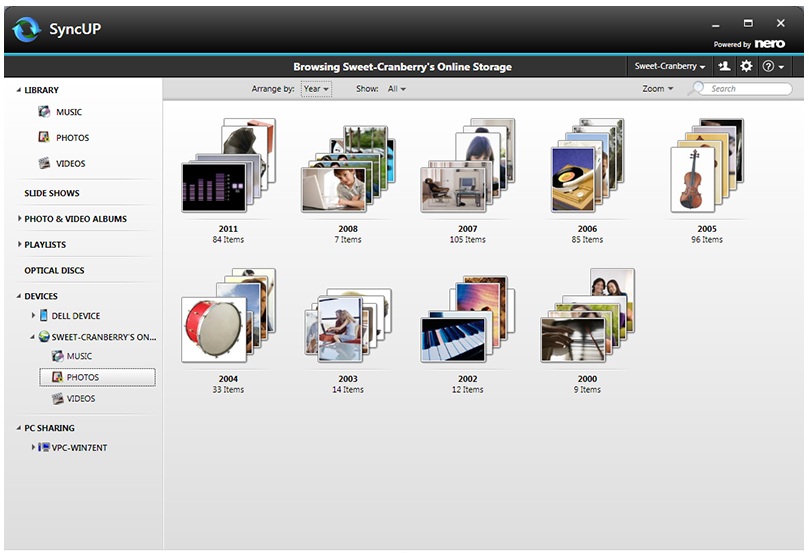Open settings gear icon
This screenshot has width=809, height=553.
746,66
